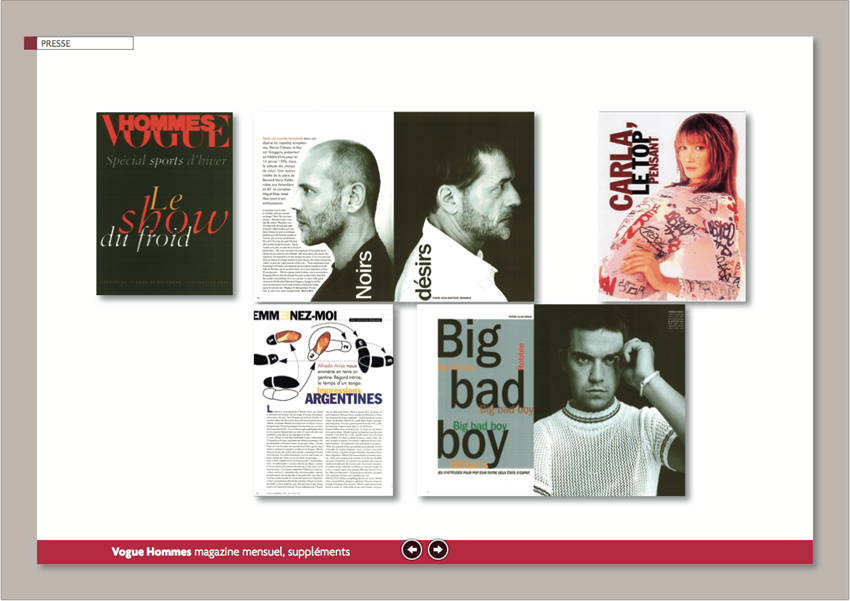Click the Vogue Hommes caption text

[230, 552]
